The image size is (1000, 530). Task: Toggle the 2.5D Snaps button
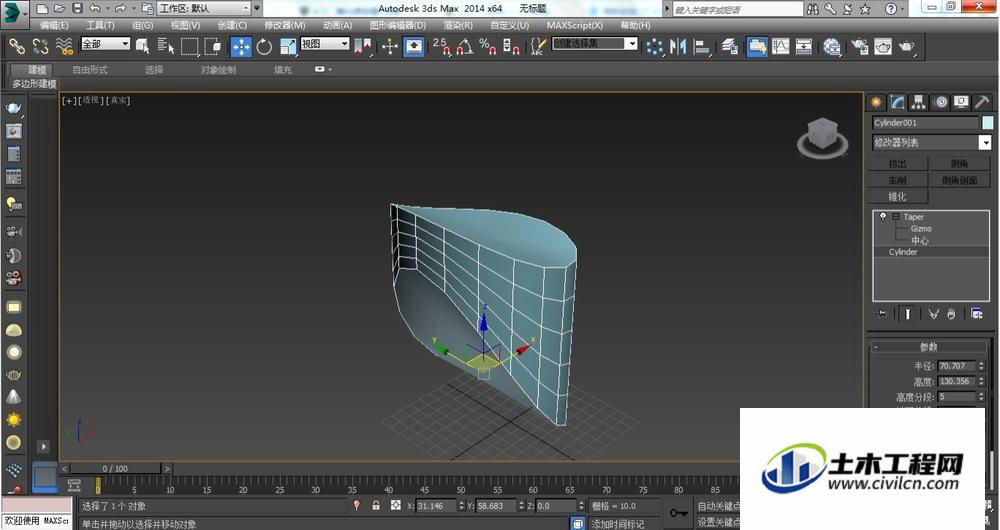(x=441, y=46)
